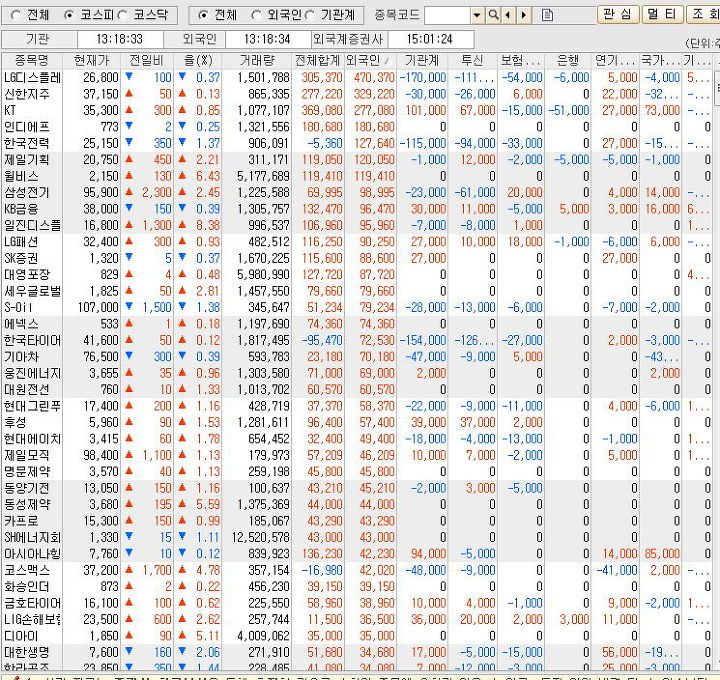Sort by the 기관계 column header

click(422, 60)
